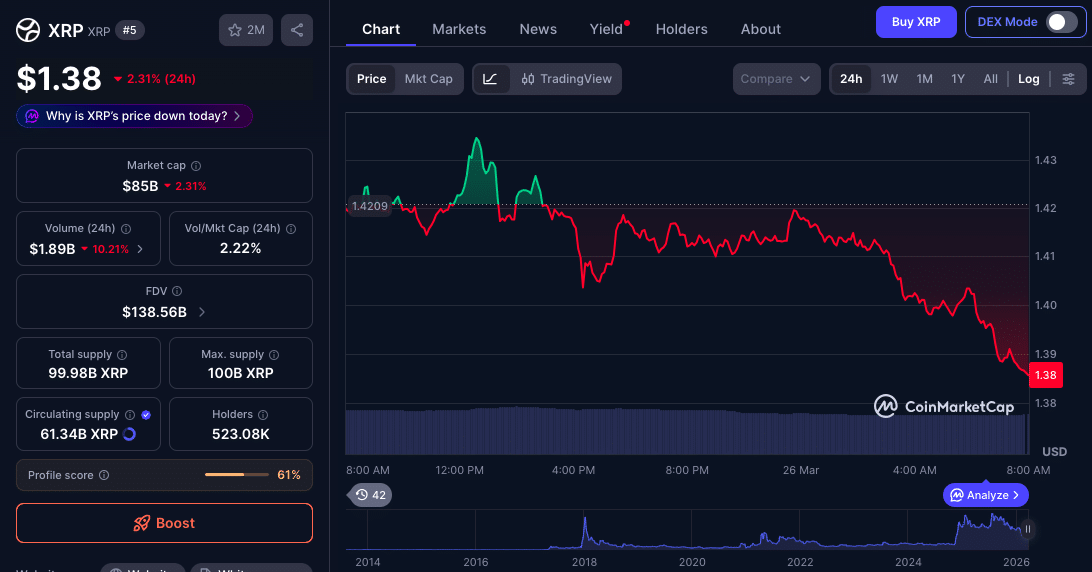This screenshot has width=1092, height=572.
Task: Open the Yield tab
Action: coord(607,29)
